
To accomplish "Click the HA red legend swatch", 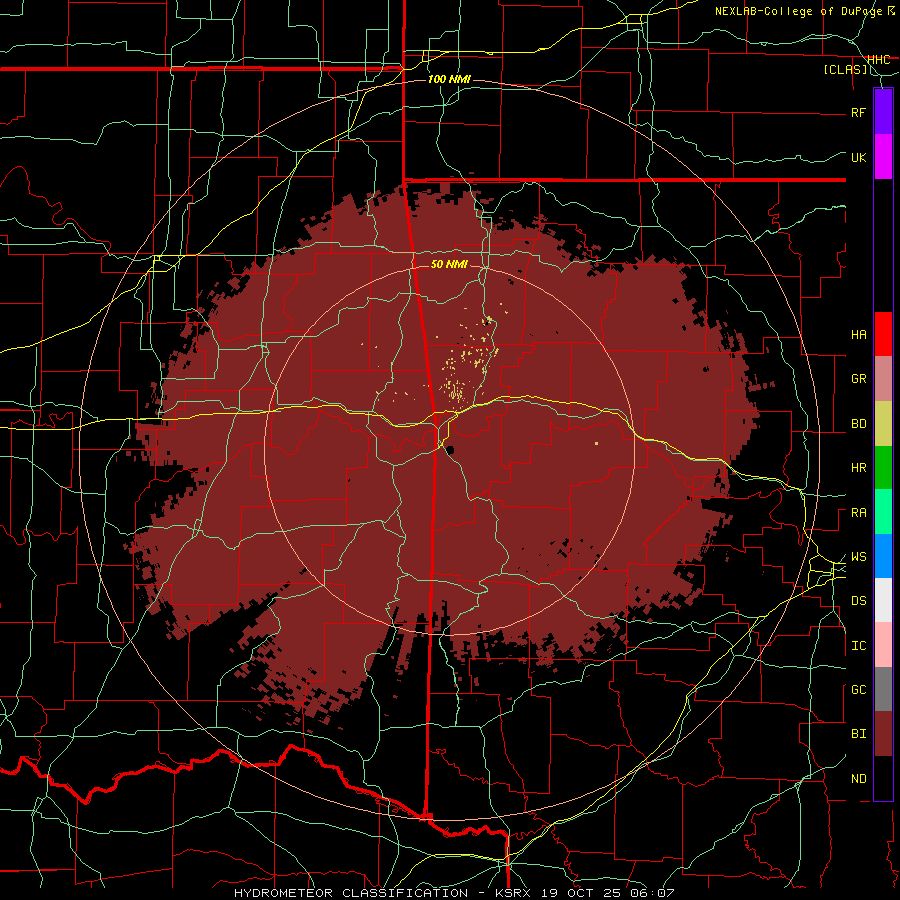I will pos(883,334).
